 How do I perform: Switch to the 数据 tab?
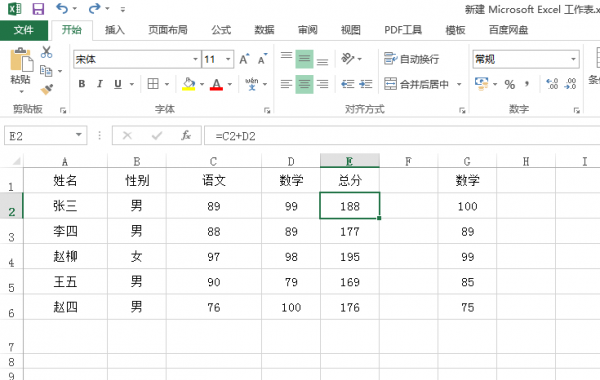(x=264, y=30)
